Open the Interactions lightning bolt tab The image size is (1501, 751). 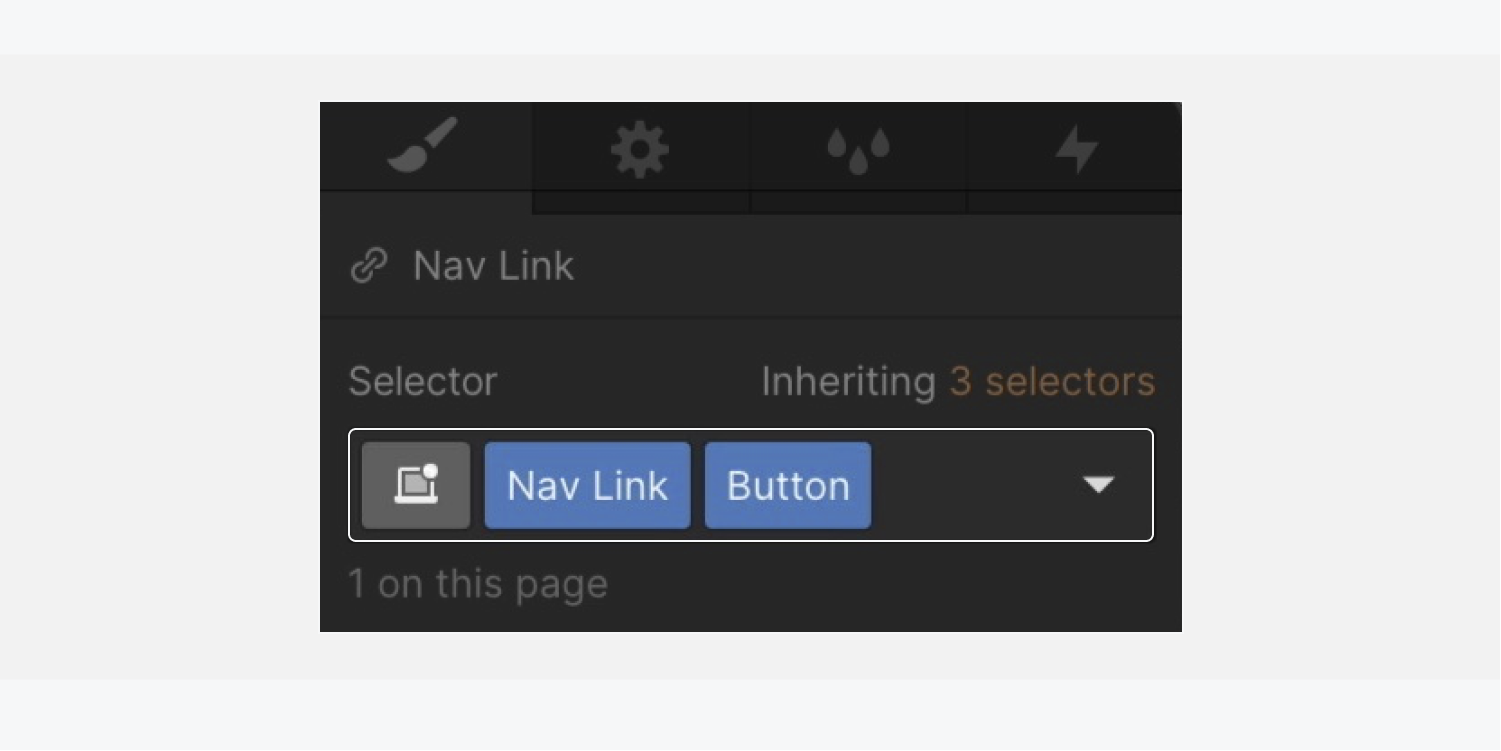1076,152
